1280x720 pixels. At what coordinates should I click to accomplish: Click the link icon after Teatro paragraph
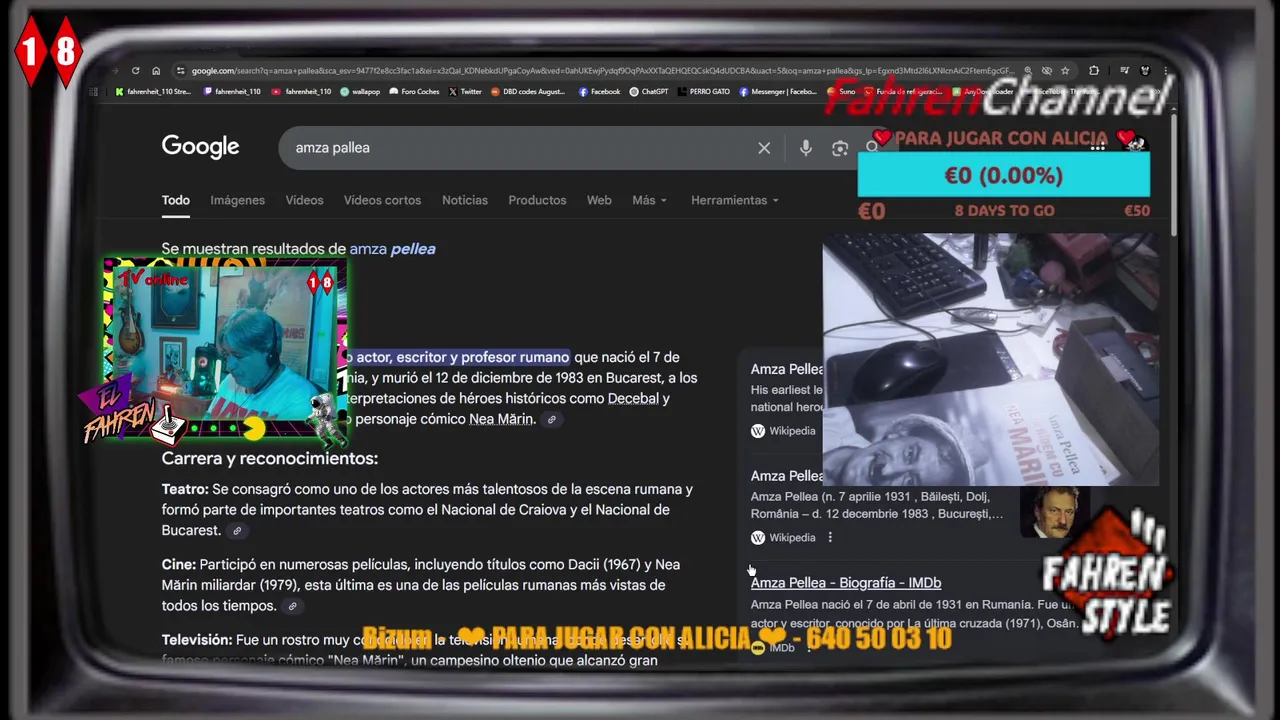[x=237, y=531]
